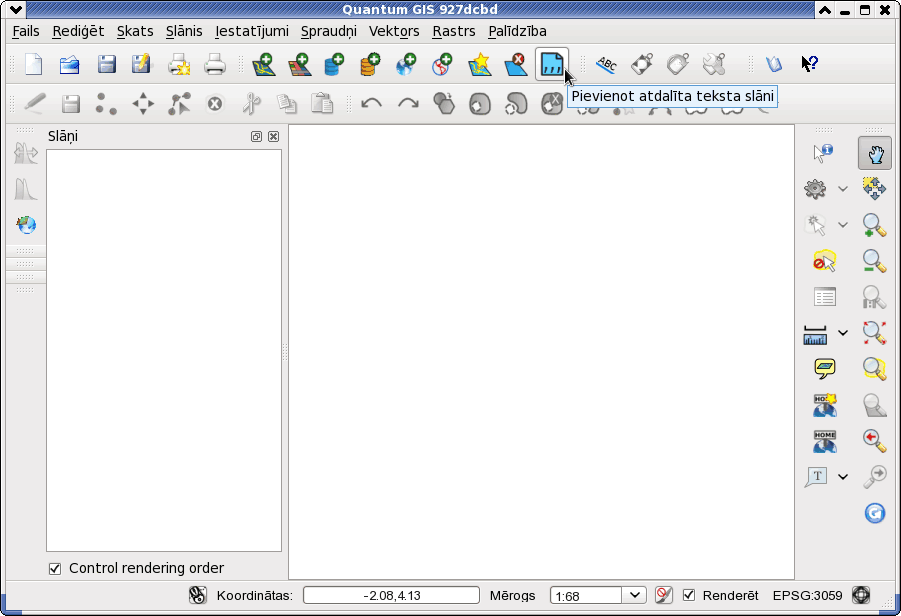Expand the Mērogs scale dropdown arrow

tap(634, 595)
